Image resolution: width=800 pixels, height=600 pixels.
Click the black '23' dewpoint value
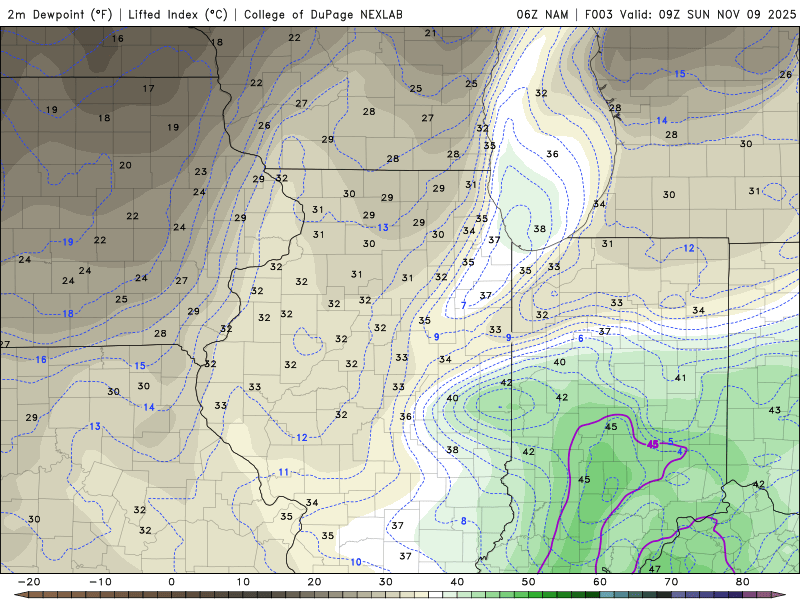[x=201, y=171]
